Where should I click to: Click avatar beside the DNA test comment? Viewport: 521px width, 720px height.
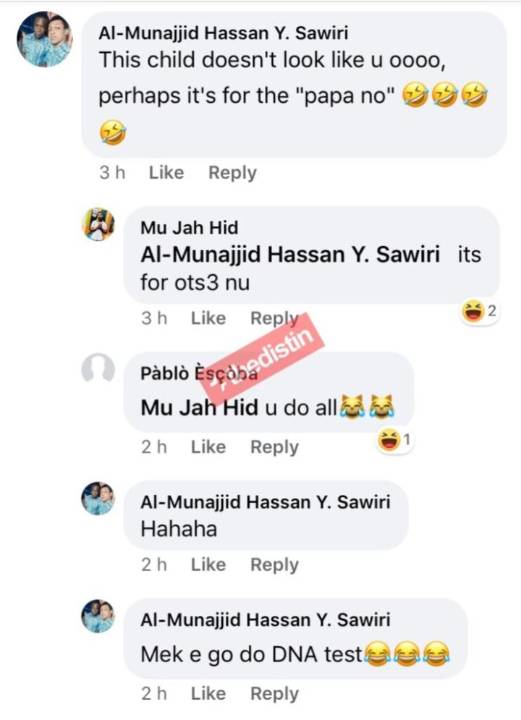(98, 616)
